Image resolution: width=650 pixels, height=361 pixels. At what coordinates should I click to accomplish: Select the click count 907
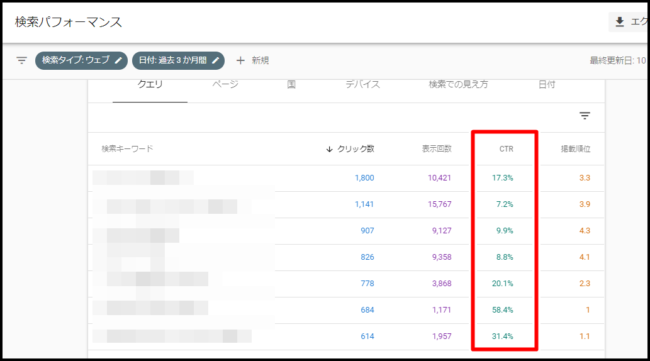[367, 231]
